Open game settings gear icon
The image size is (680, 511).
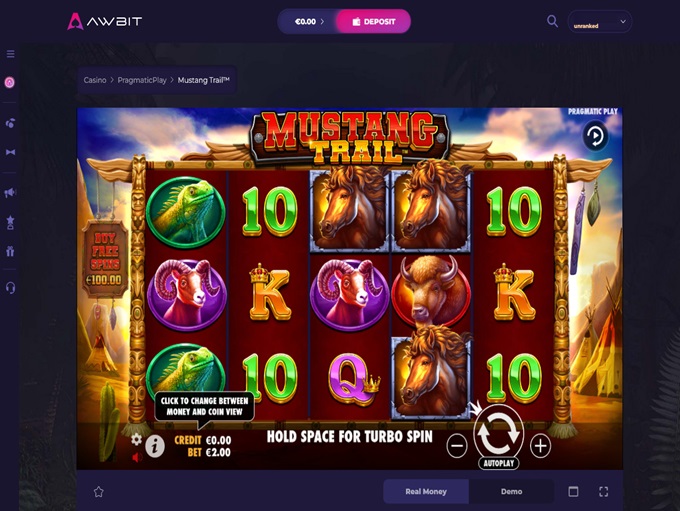[136, 439]
